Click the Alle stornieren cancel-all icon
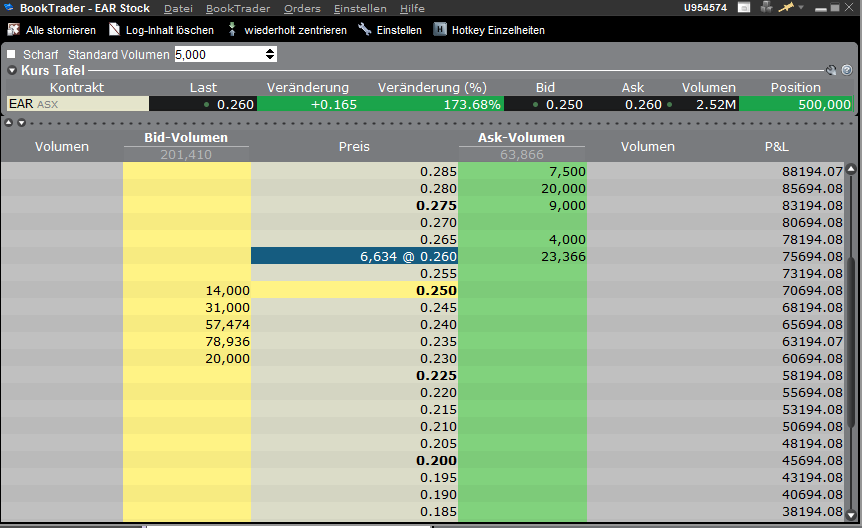862x528 pixels. 13,30
